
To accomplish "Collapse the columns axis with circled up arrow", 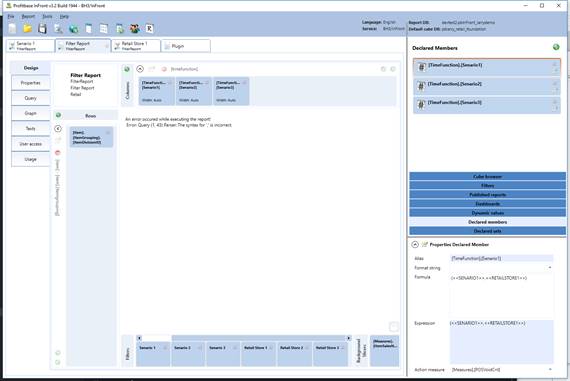I will [140, 69].
